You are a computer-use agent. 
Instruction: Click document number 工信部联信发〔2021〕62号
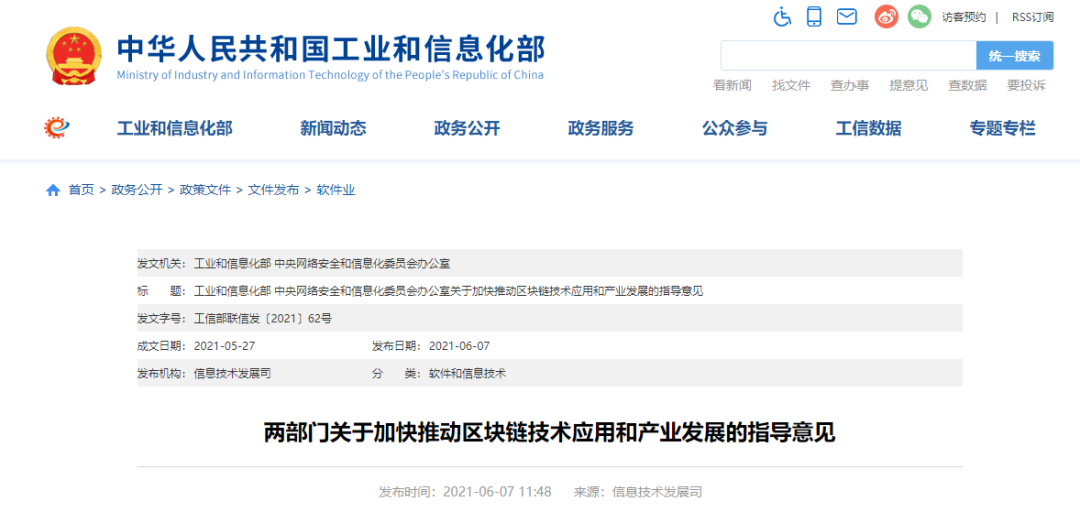(x=263, y=318)
